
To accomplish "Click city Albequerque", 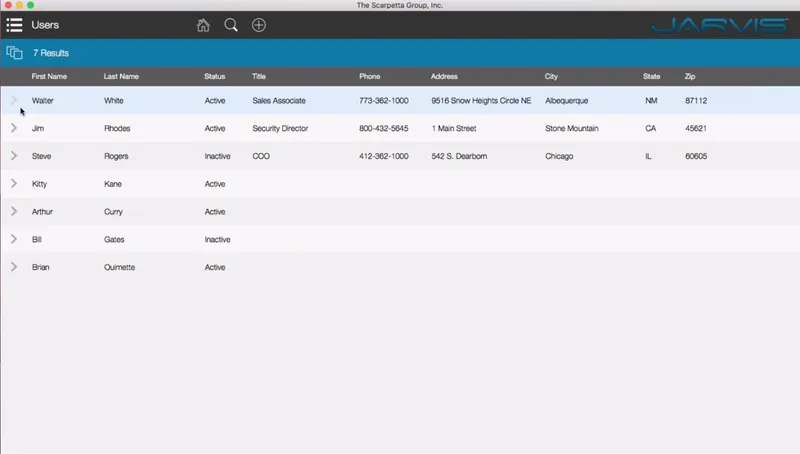I will click(x=566, y=100).
